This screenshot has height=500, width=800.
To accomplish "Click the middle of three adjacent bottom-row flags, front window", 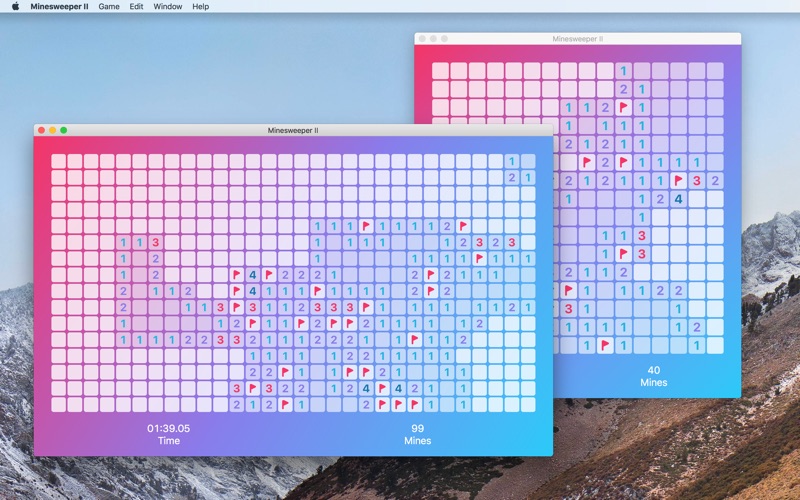I will (398, 405).
